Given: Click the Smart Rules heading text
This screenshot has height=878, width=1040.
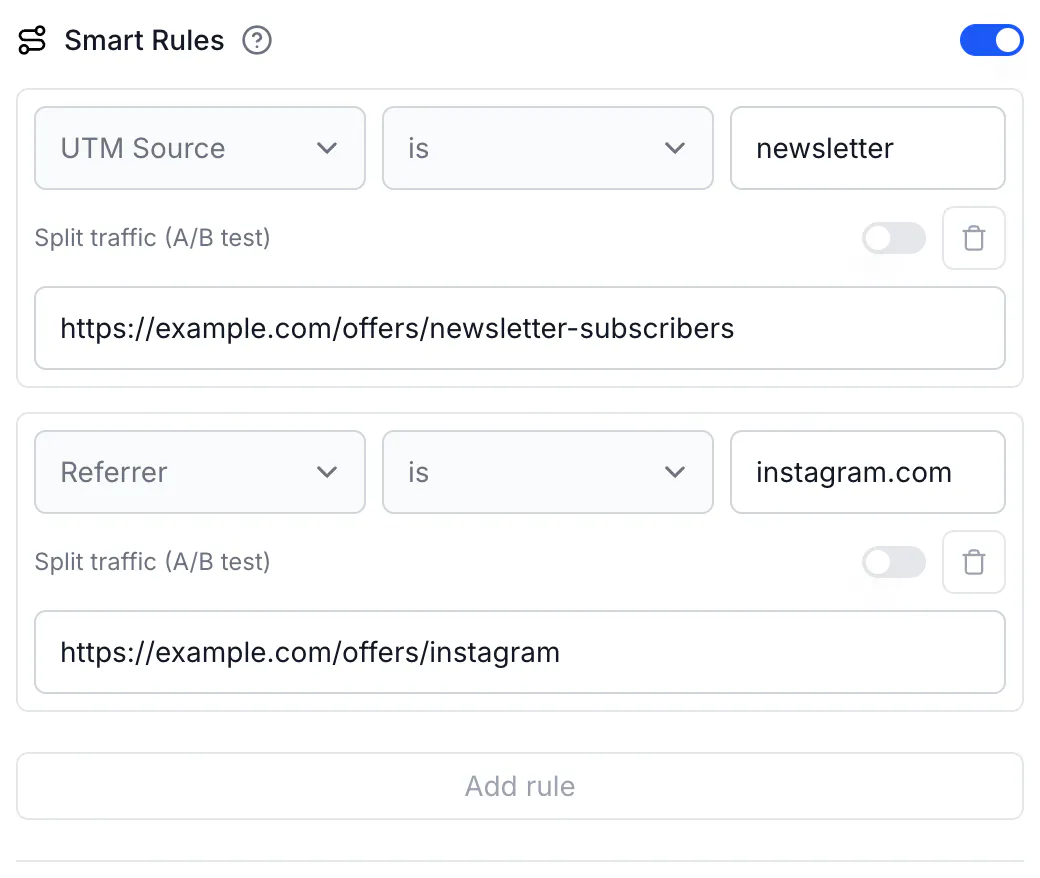Looking at the screenshot, I should pyautogui.click(x=144, y=40).
